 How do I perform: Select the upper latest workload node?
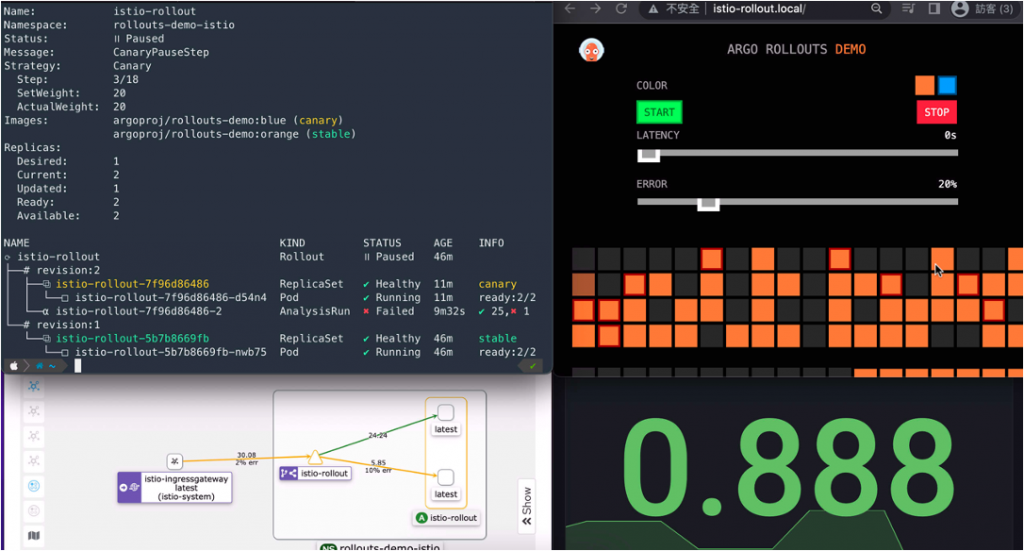click(x=445, y=413)
